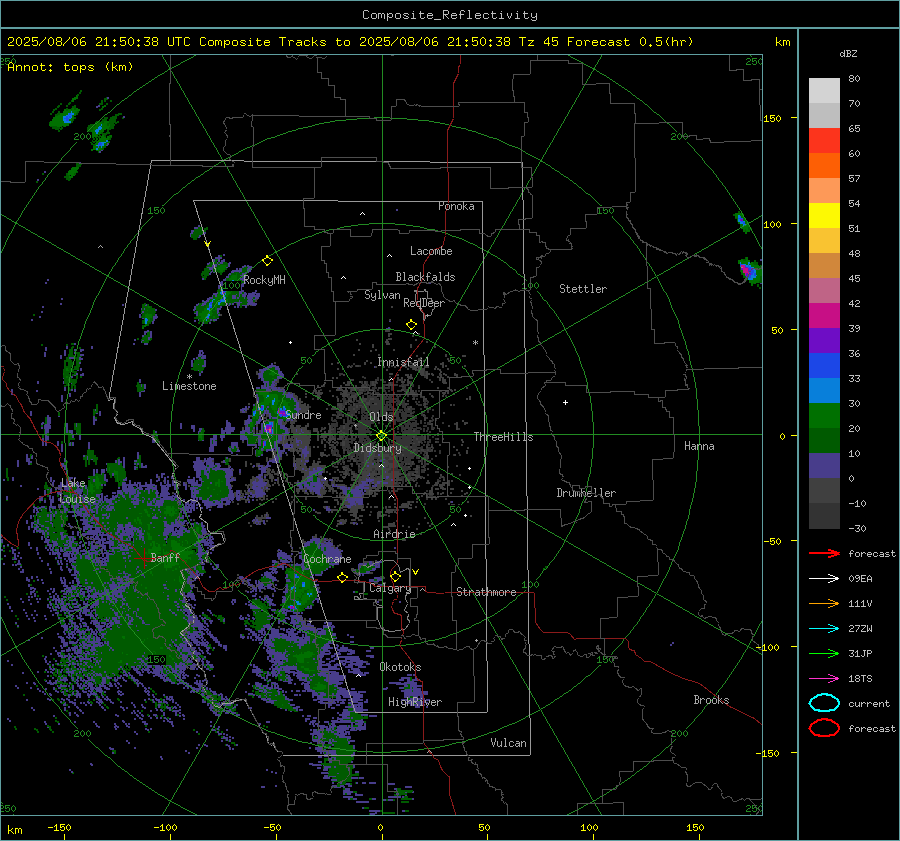
Task: Click the yellow diamond marker beside RockyMH
Action: 267,261
